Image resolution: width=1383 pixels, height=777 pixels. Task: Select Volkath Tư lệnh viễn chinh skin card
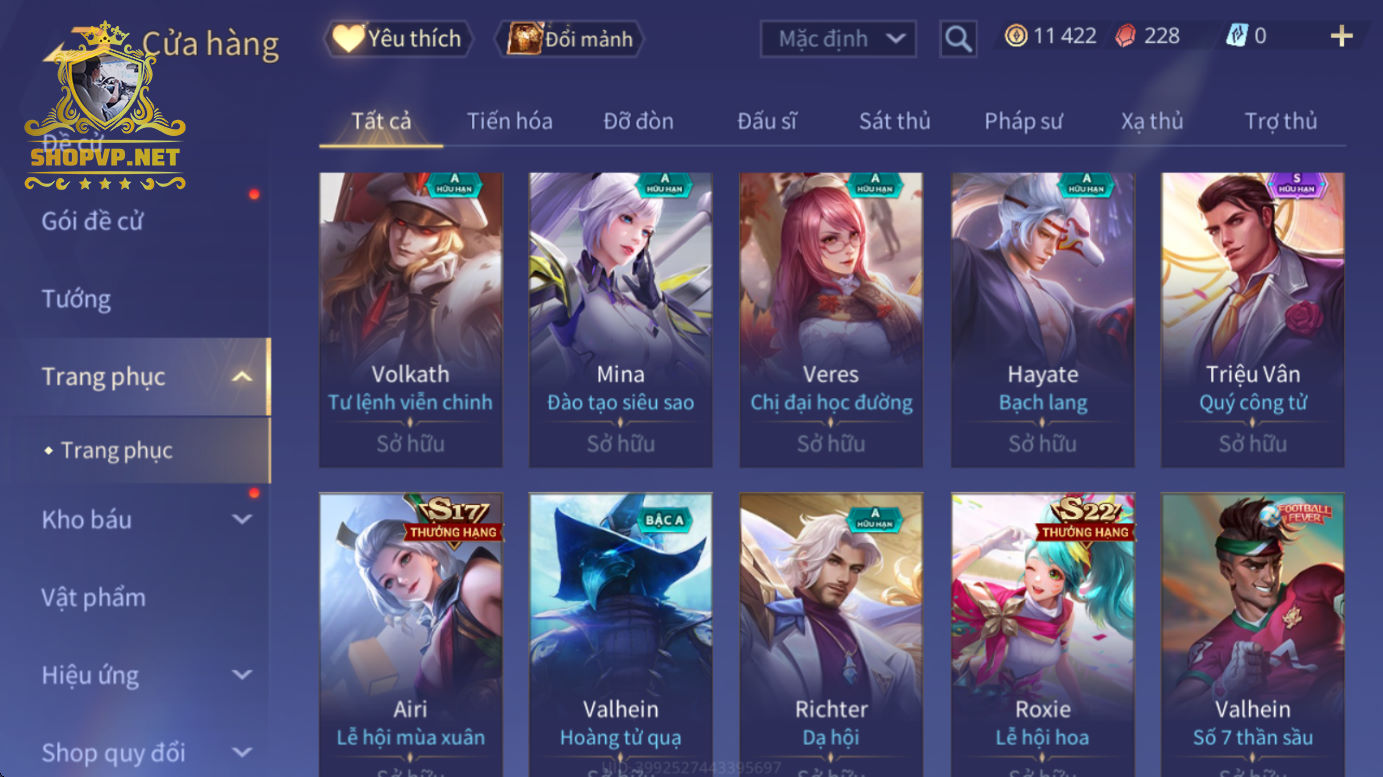point(411,320)
